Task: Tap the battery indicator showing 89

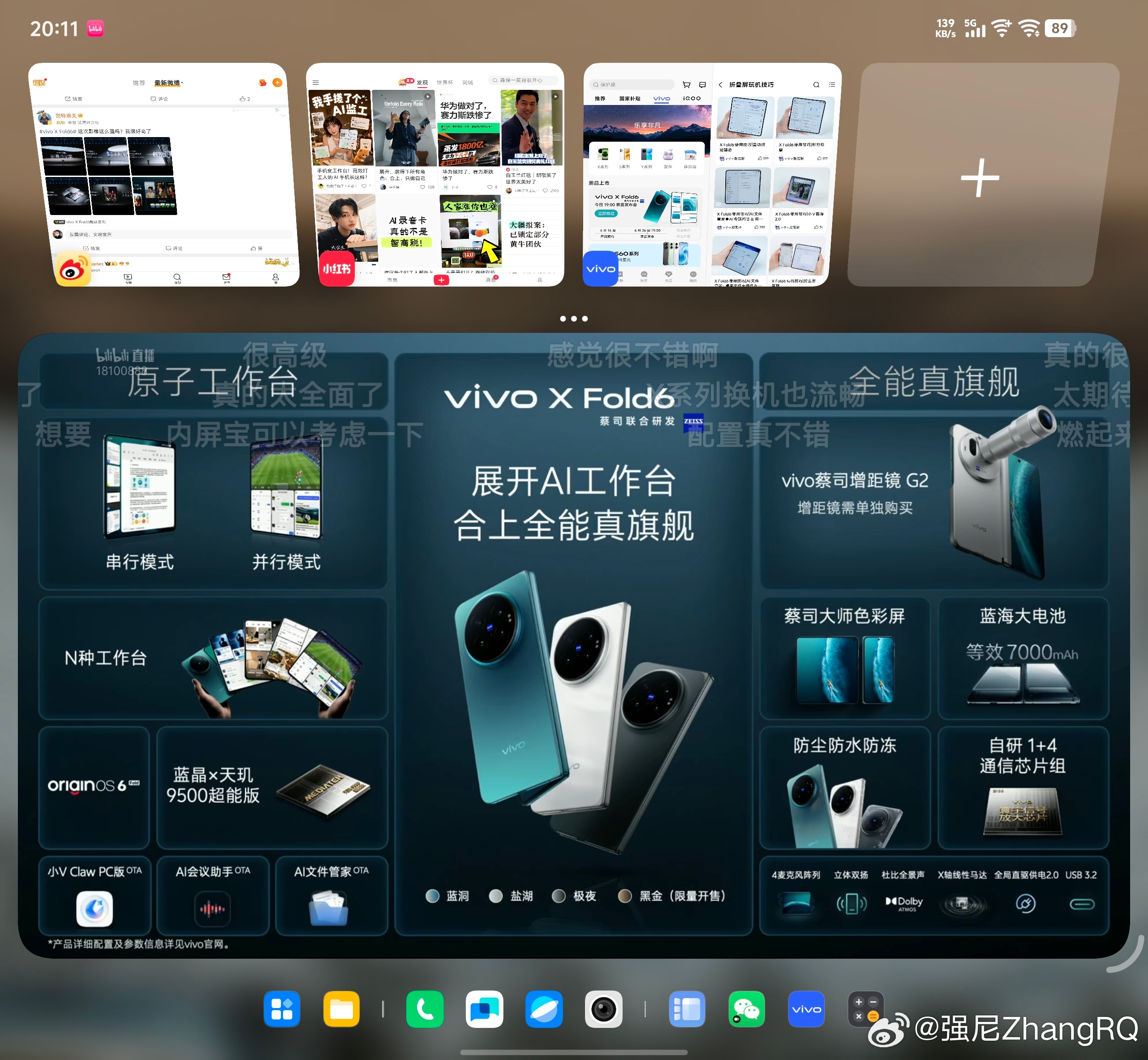Action: click(1060, 28)
